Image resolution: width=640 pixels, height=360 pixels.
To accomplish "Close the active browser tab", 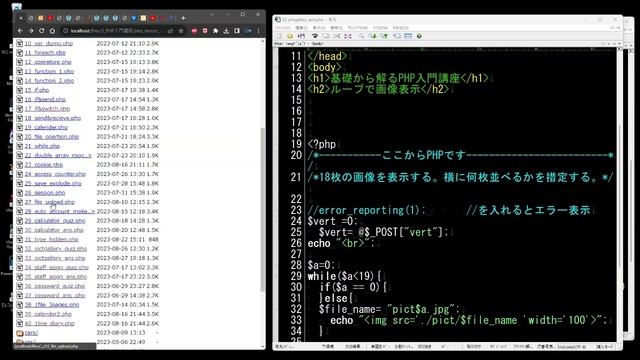I will point(21,18).
